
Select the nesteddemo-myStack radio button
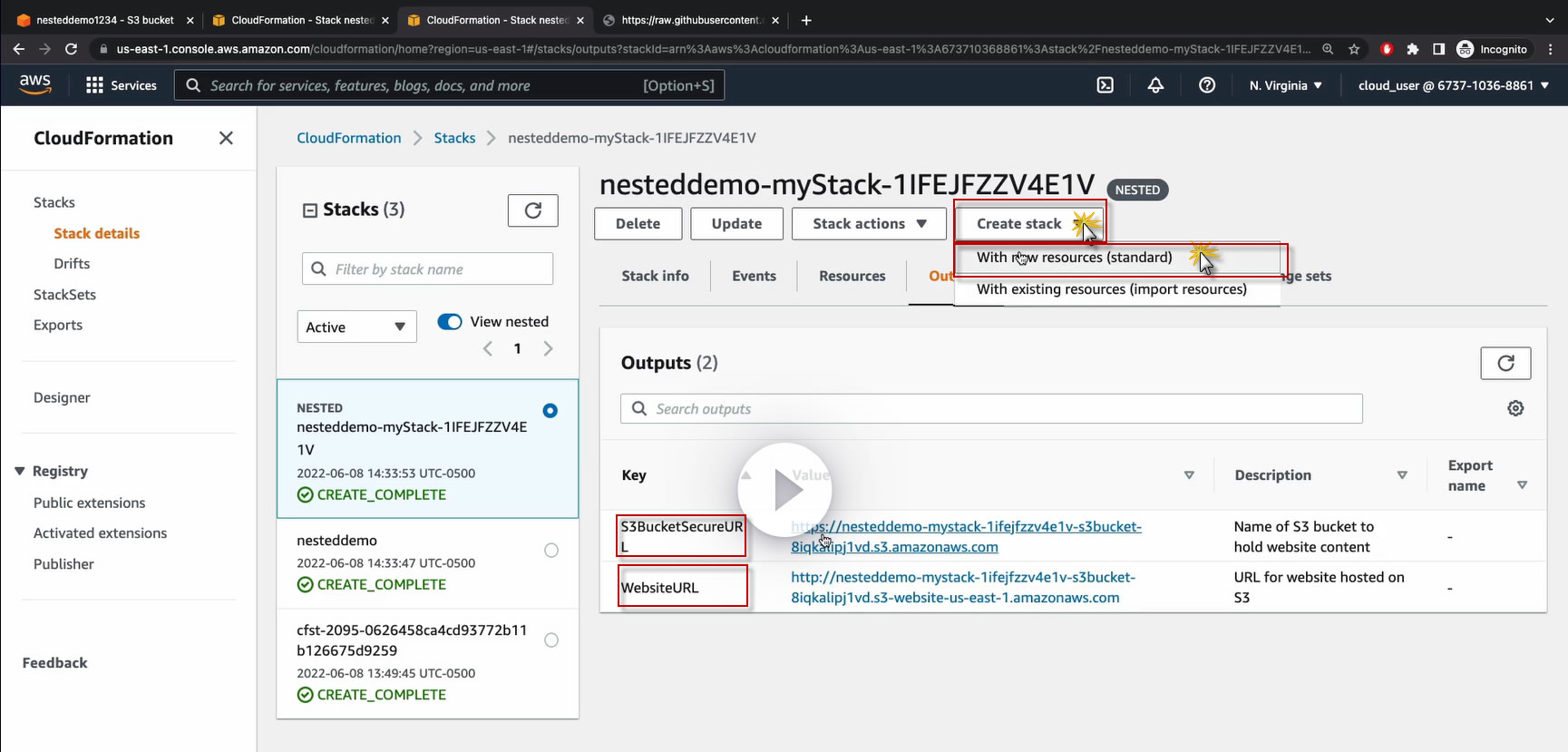click(550, 411)
